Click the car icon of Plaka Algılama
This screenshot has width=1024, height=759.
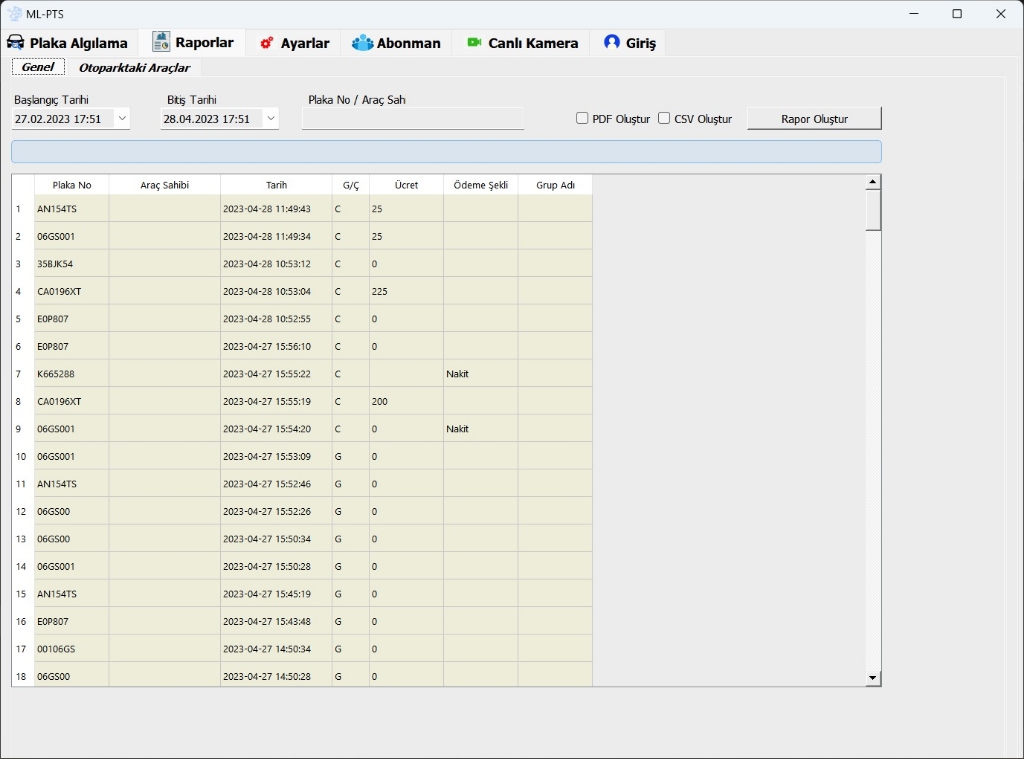click(x=16, y=42)
